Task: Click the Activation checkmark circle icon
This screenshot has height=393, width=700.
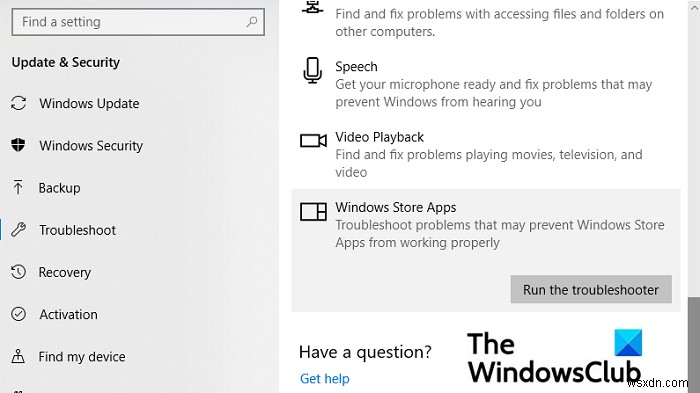Action: coord(18,314)
